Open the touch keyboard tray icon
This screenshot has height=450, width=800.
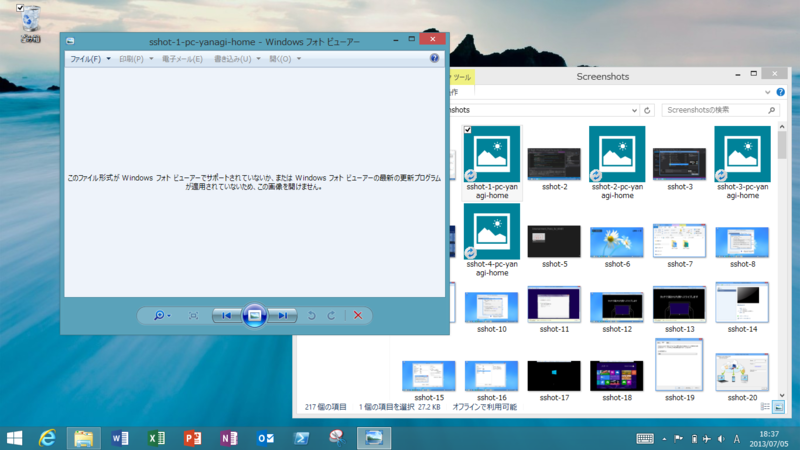point(645,439)
